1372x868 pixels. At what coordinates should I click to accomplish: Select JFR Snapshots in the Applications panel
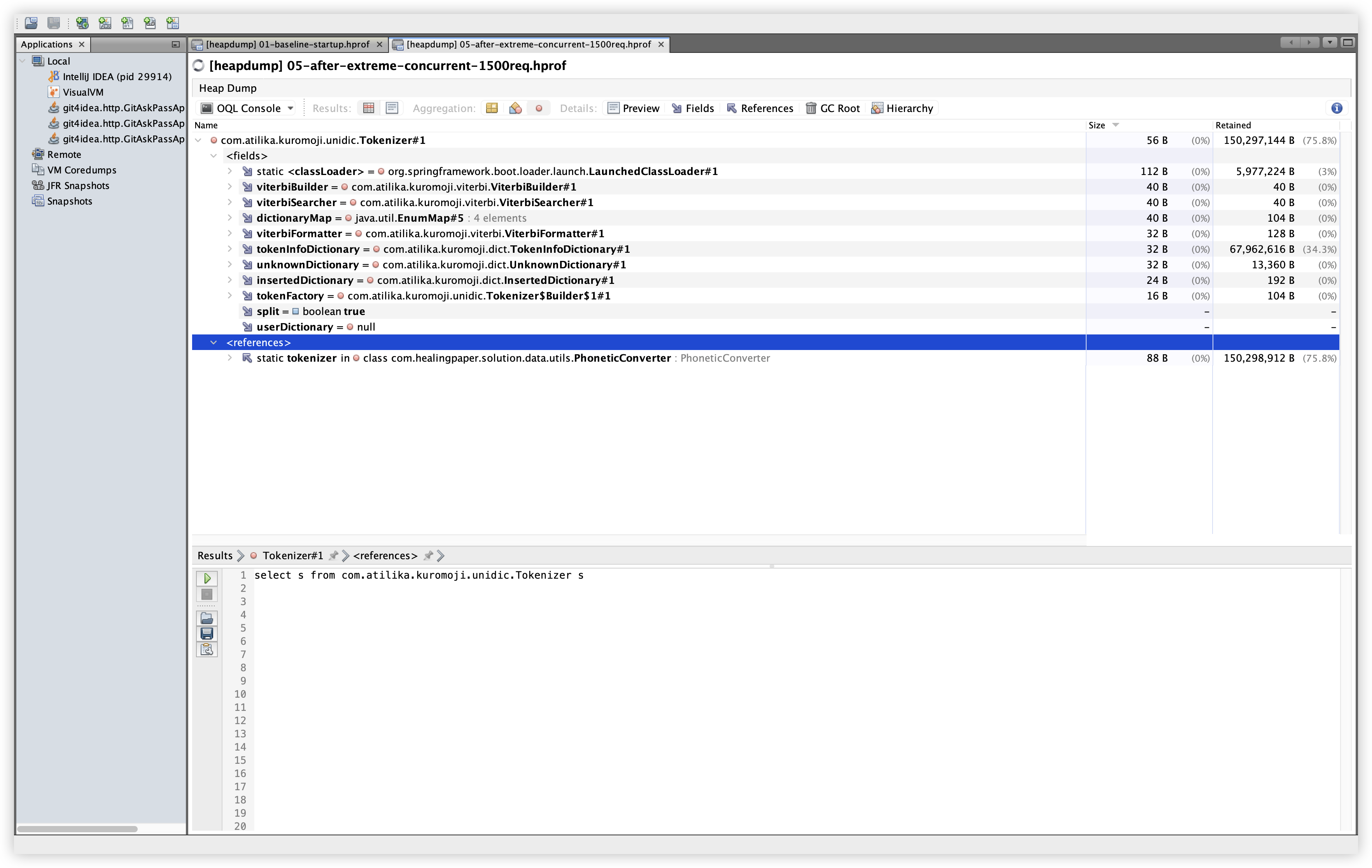tap(77, 185)
